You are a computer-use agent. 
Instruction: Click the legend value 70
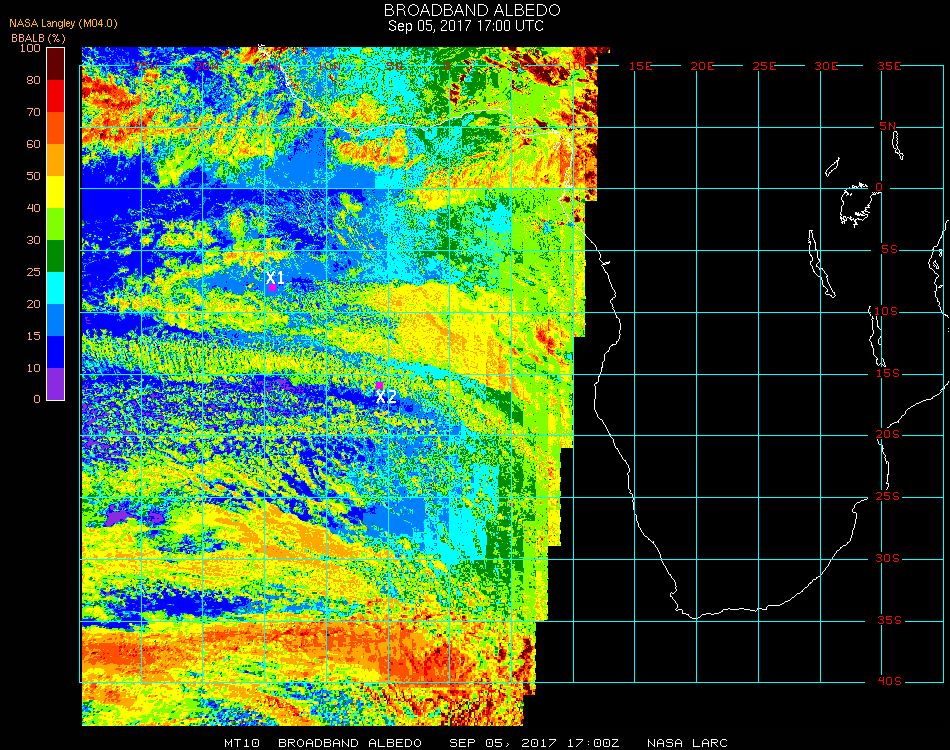(33, 112)
